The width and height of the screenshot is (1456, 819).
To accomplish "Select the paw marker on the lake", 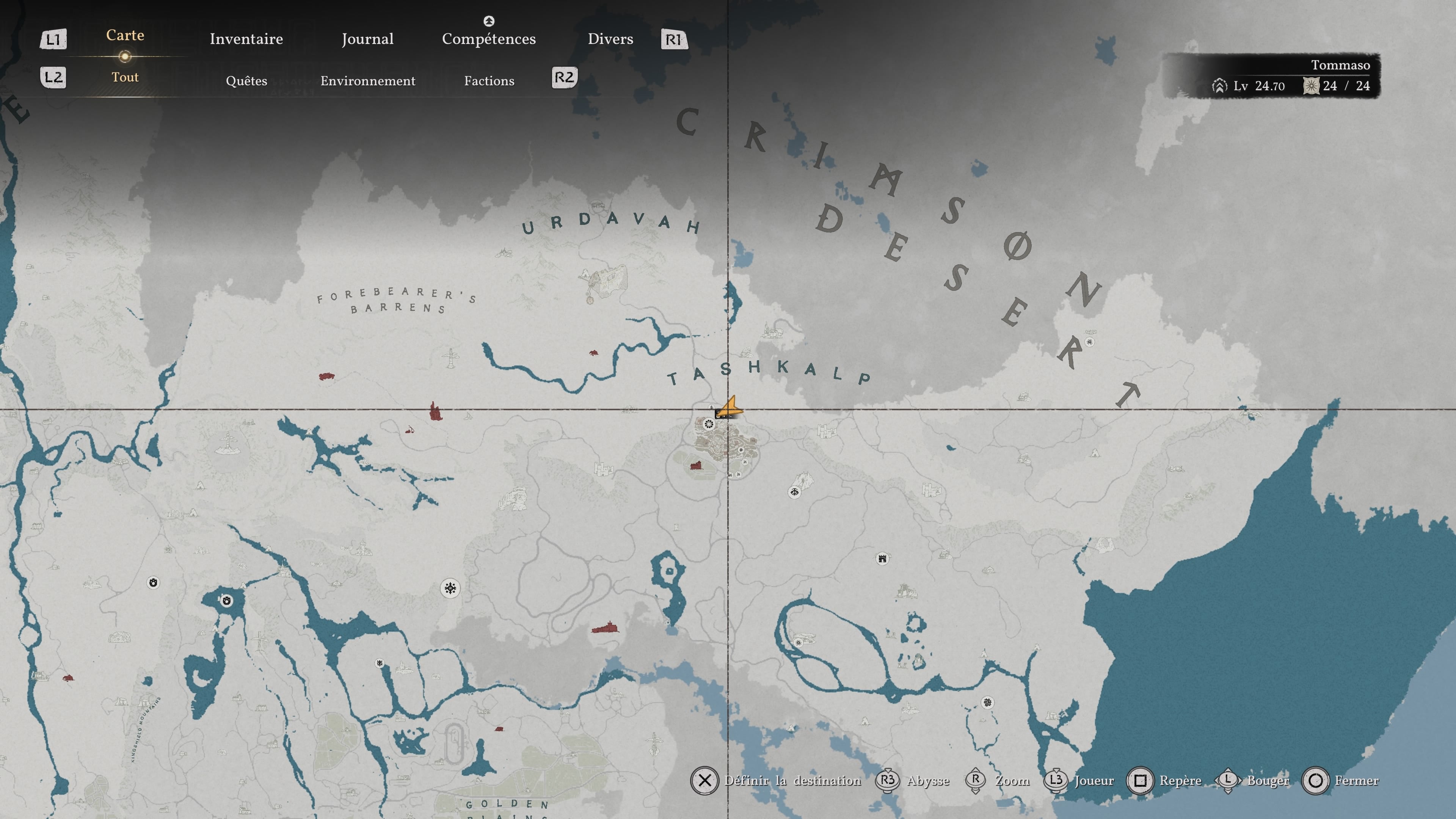I will pyautogui.click(x=227, y=600).
